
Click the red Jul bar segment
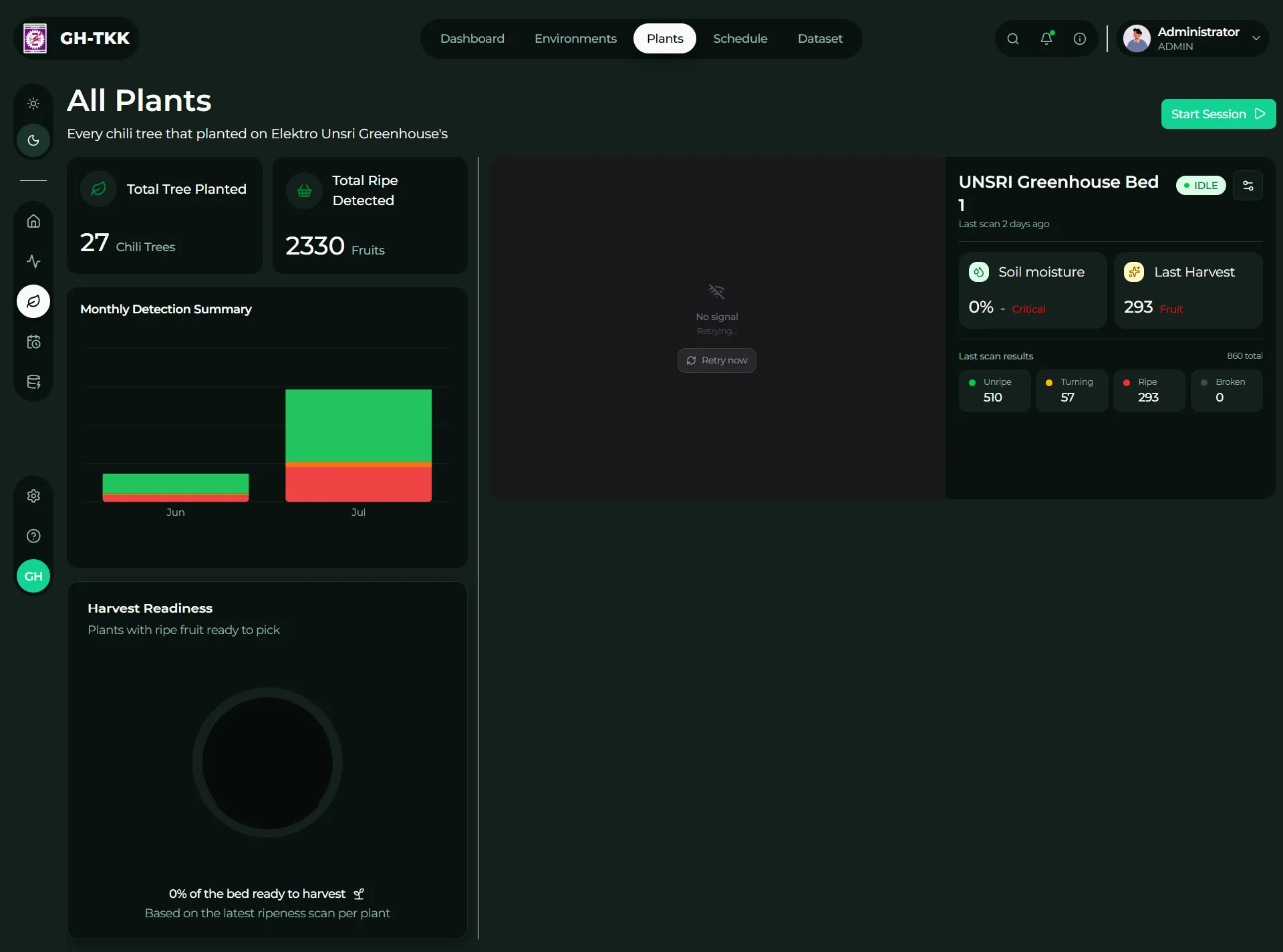pyautogui.click(x=358, y=484)
